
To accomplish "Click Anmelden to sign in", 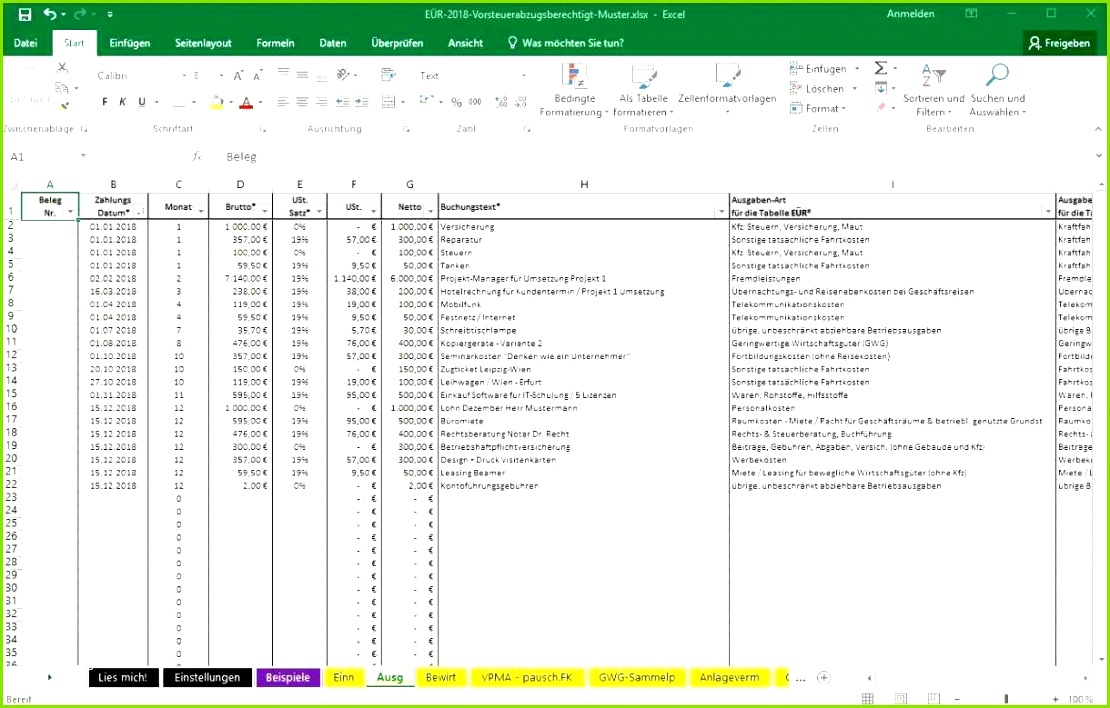I will tap(910, 14).
